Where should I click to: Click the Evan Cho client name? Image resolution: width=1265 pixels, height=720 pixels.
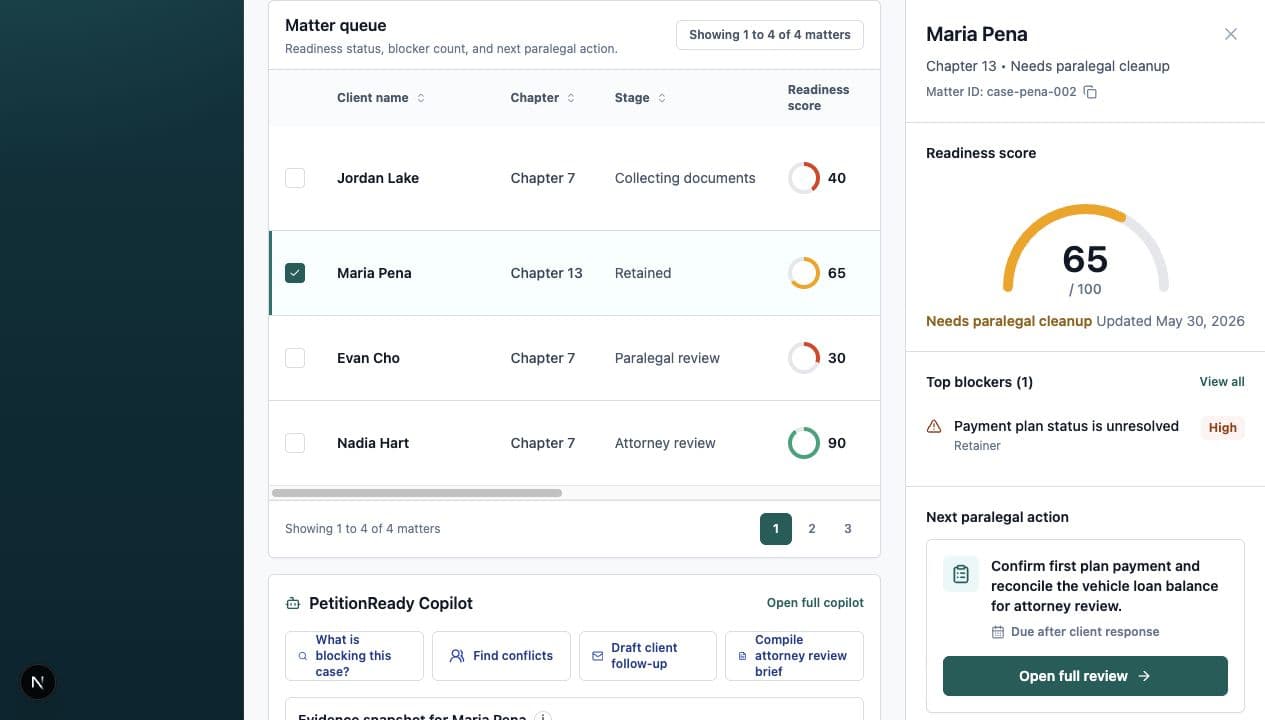point(368,358)
